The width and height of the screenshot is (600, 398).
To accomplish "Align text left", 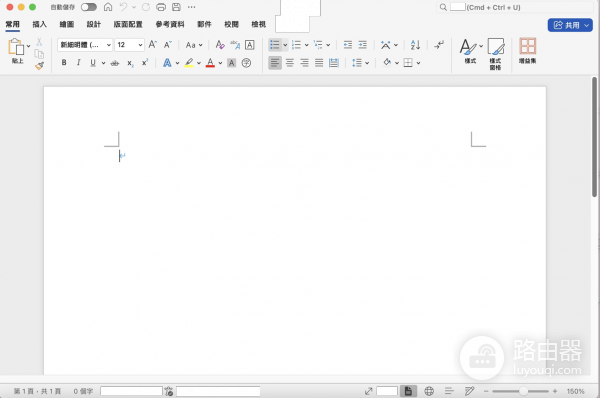I will (x=275, y=63).
